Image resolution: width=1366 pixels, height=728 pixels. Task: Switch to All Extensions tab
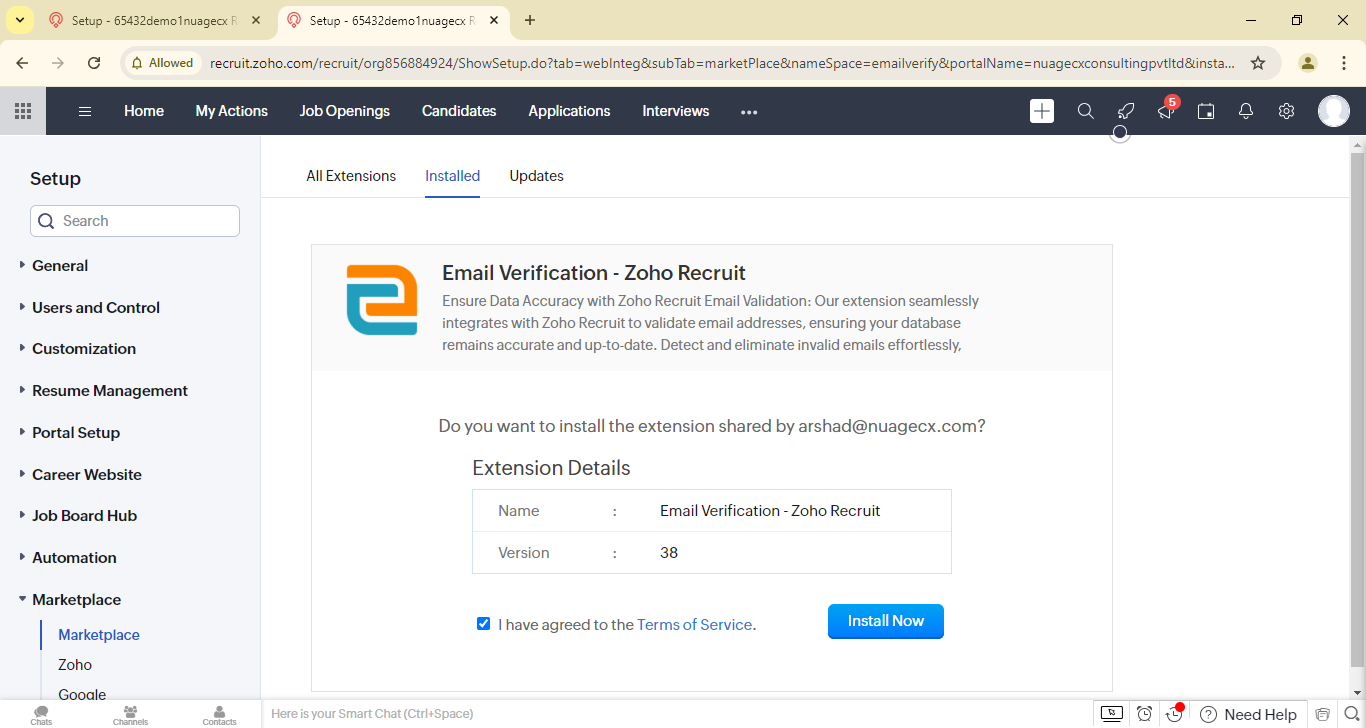point(351,176)
